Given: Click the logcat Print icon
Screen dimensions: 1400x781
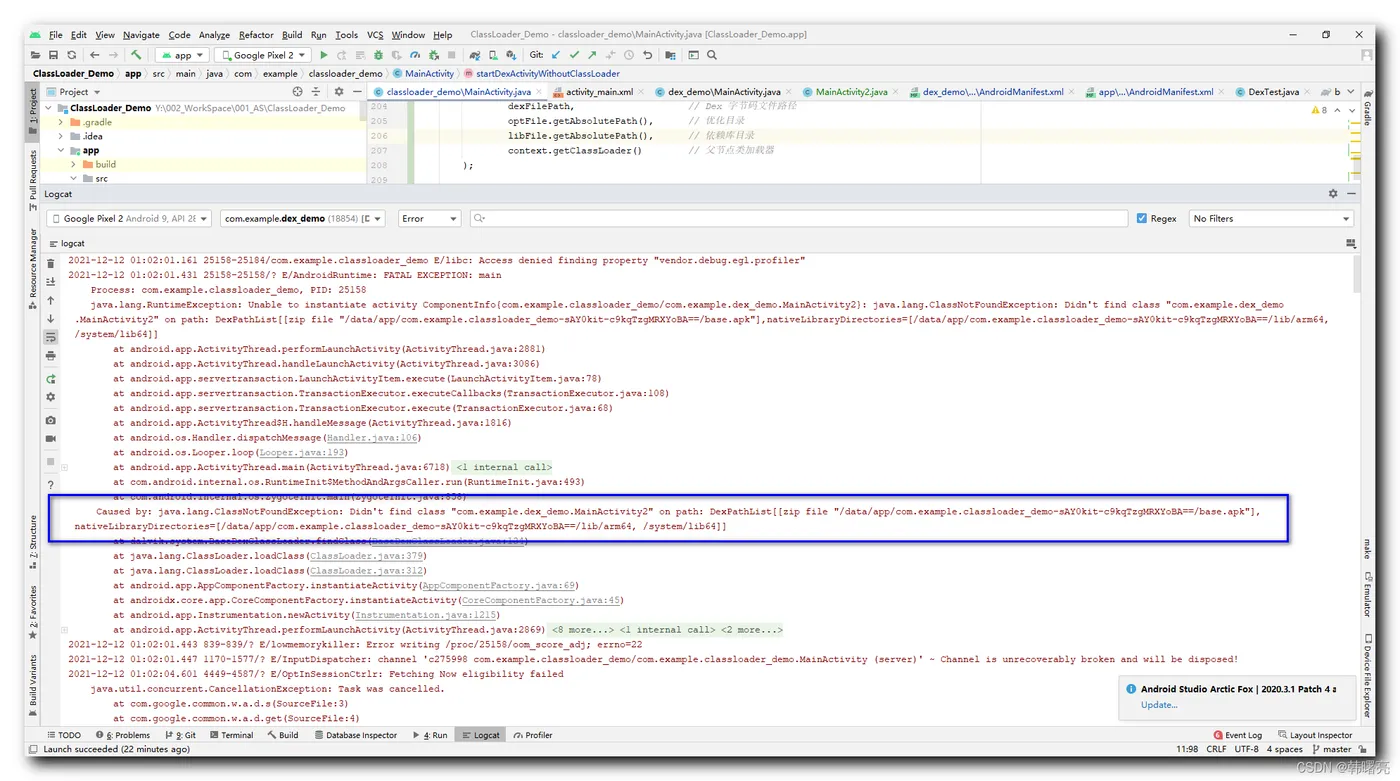Looking at the screenshot, I should coord(51,356).
